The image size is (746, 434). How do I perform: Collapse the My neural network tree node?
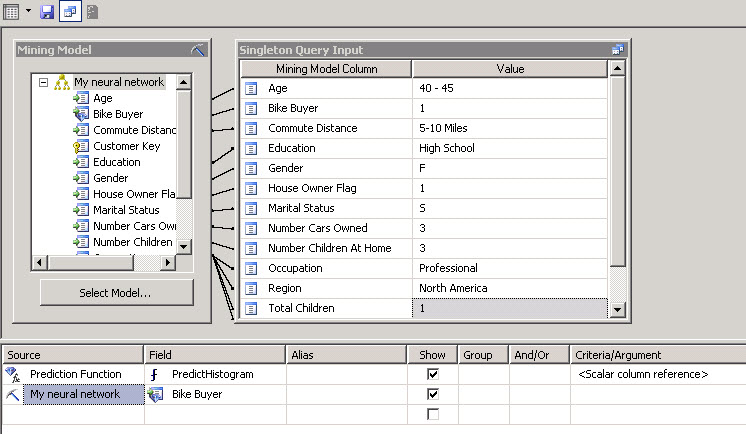(x=43, y=82)
